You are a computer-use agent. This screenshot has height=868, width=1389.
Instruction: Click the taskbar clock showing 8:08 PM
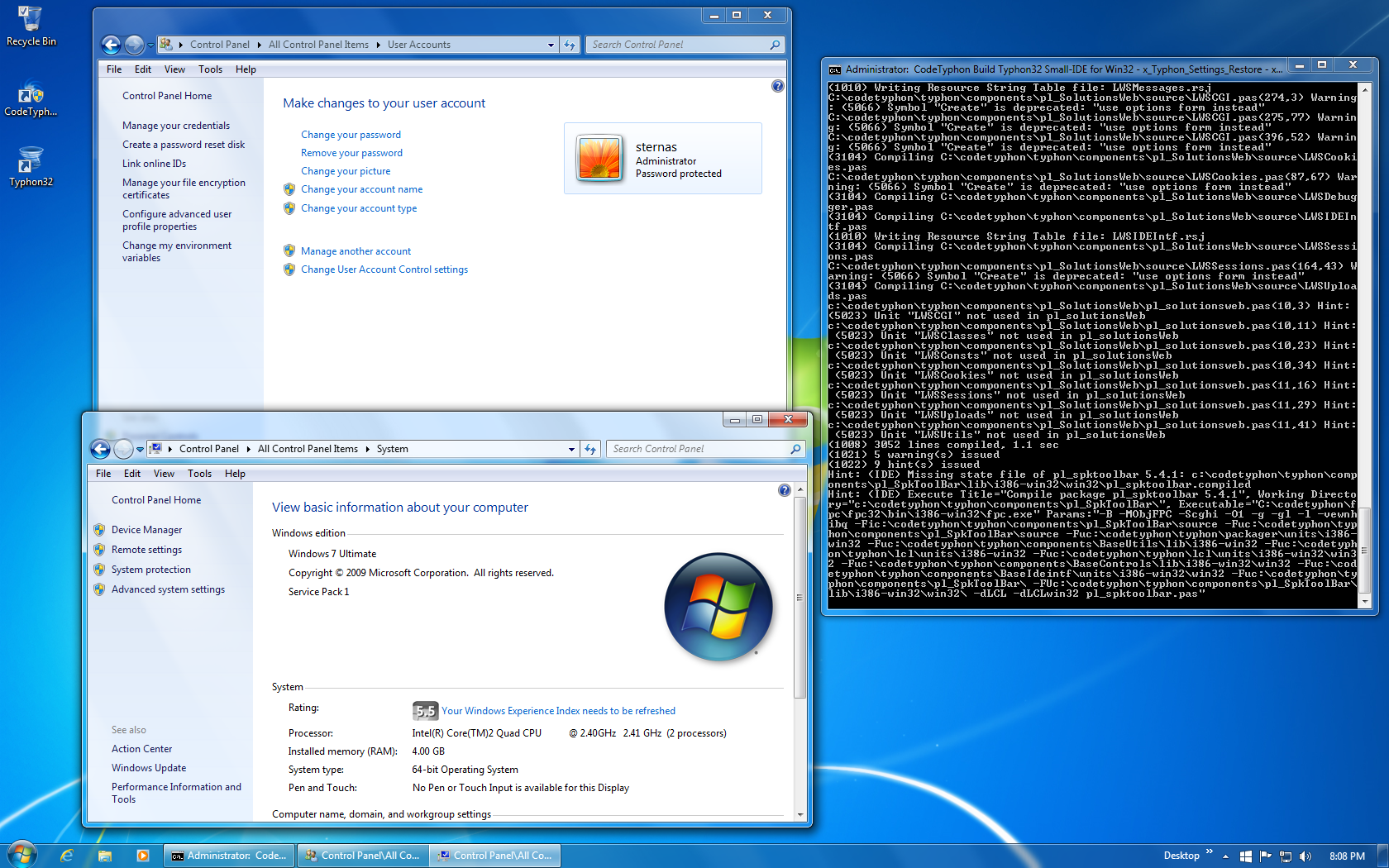pyautogui.click(x=1347, y=856)
